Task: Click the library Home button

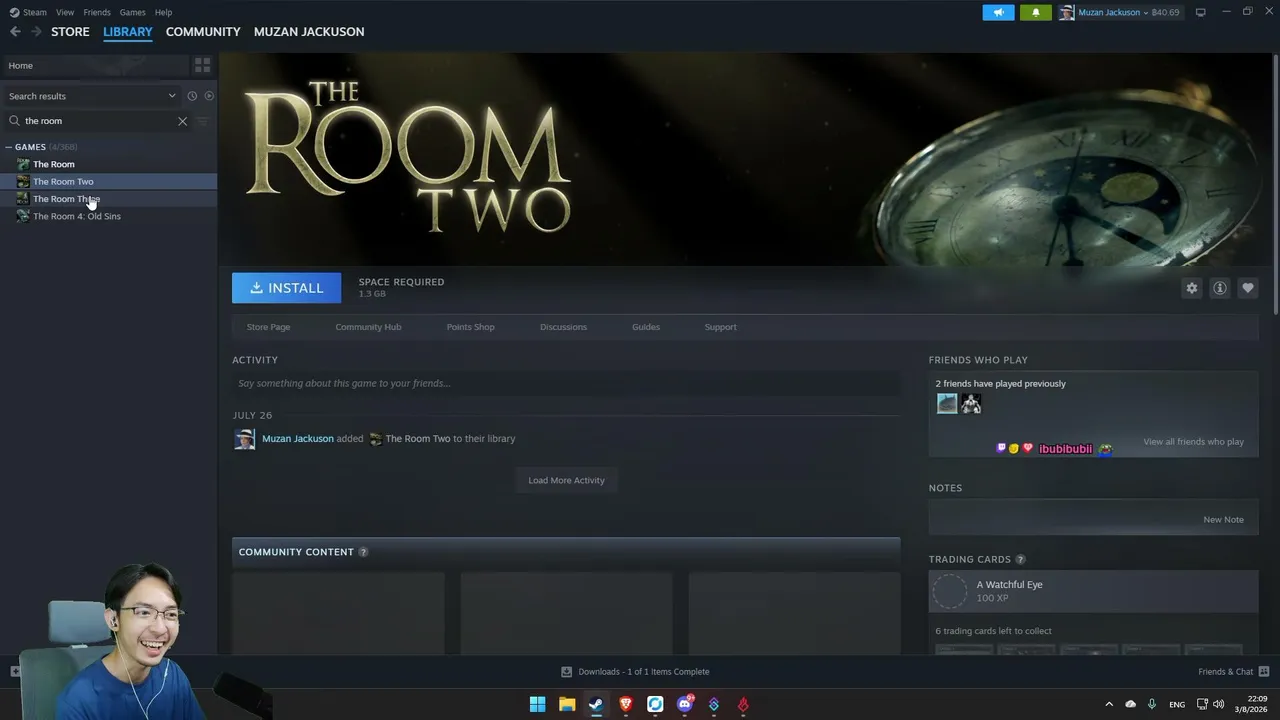Action: tap(95, 65)
